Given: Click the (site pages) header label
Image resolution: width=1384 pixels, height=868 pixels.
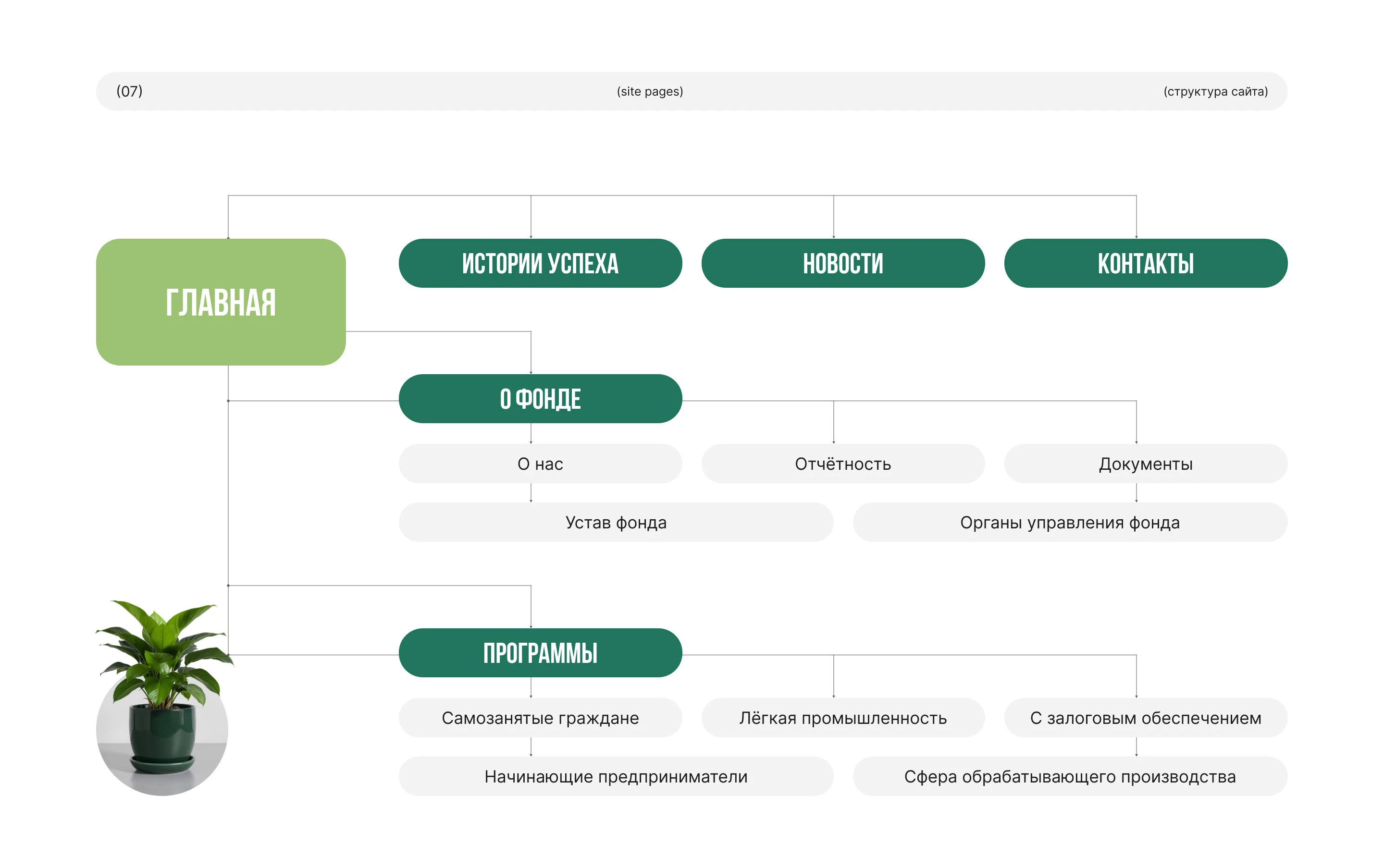Looking at the screenshot, I should tap(650, 91).
